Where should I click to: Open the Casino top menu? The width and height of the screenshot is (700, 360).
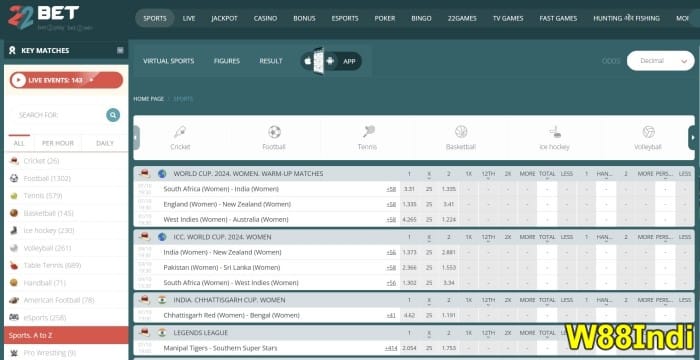pyautogui.click(x=265, y=18)
